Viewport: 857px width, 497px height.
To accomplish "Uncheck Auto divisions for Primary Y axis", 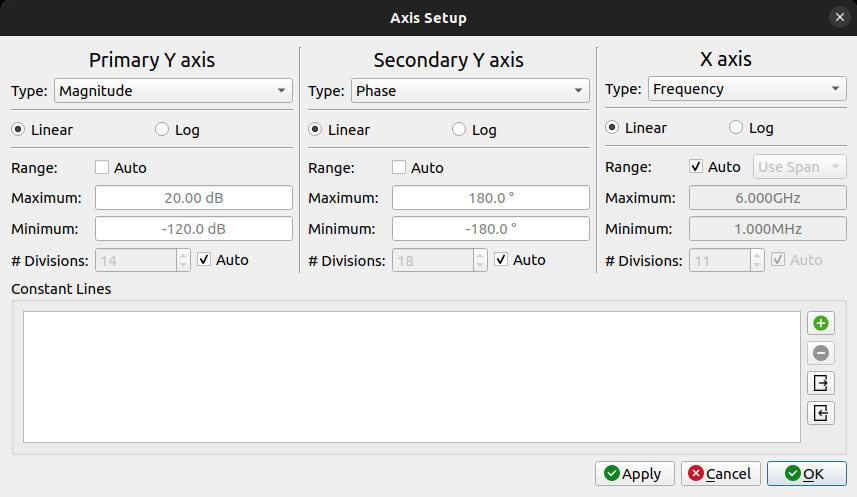I will coord(205,260).
